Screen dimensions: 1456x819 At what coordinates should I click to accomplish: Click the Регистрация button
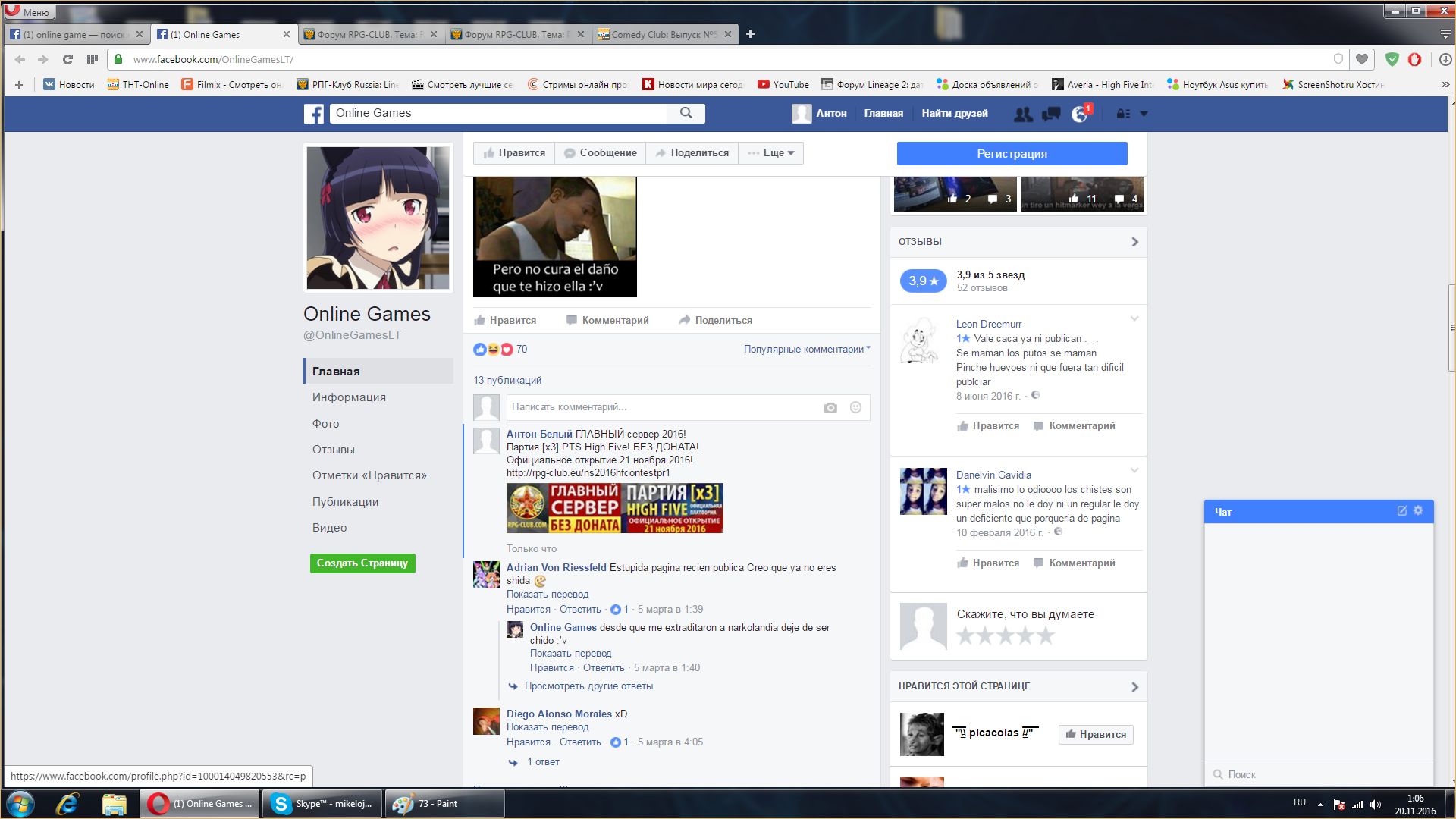click(x=1012, y=153)
